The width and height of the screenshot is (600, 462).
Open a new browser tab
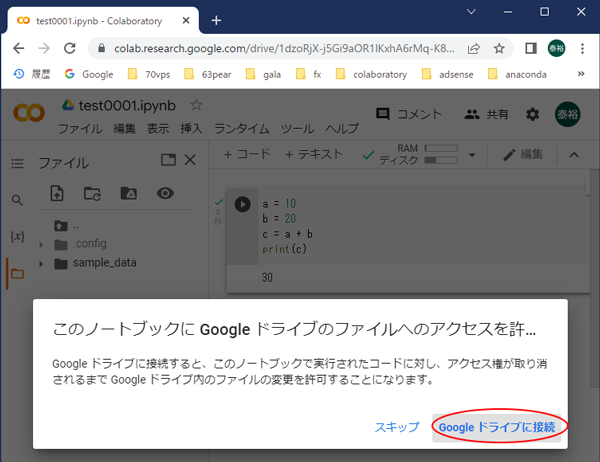pyautogui.click(x=216, y=20)
